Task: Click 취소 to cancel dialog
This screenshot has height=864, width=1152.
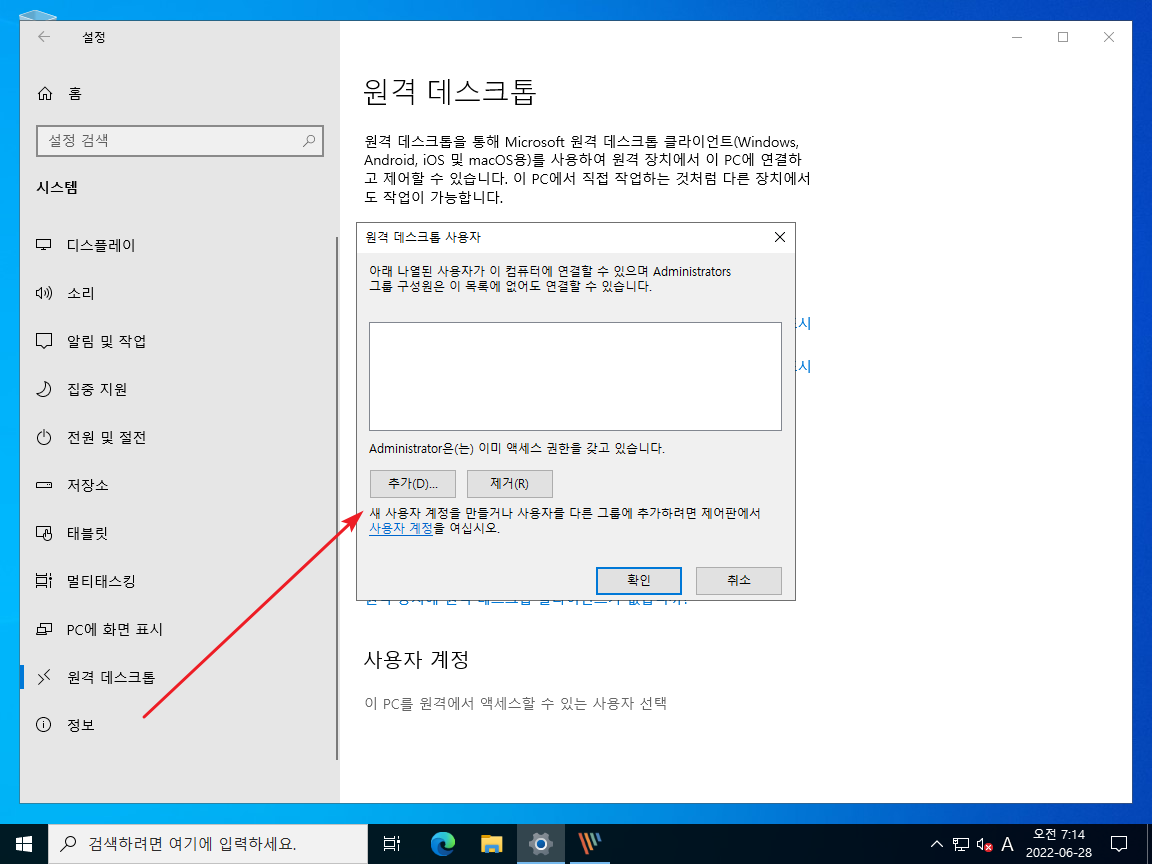Action: click(x=738, y=580)
